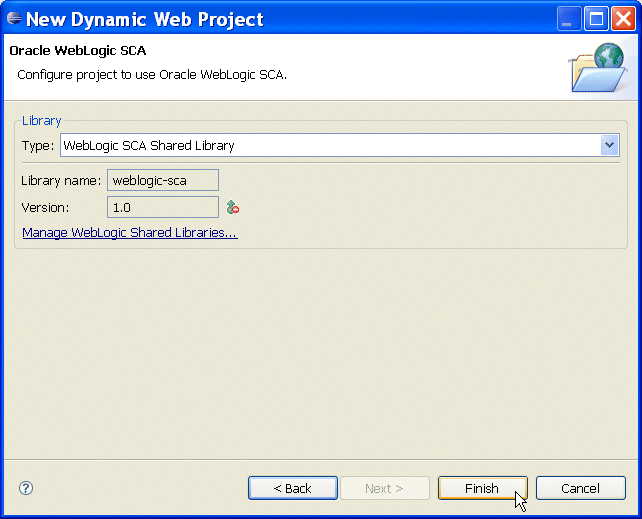
Task: Open the library Type dropdown arrow
Action: coord(609,145)
